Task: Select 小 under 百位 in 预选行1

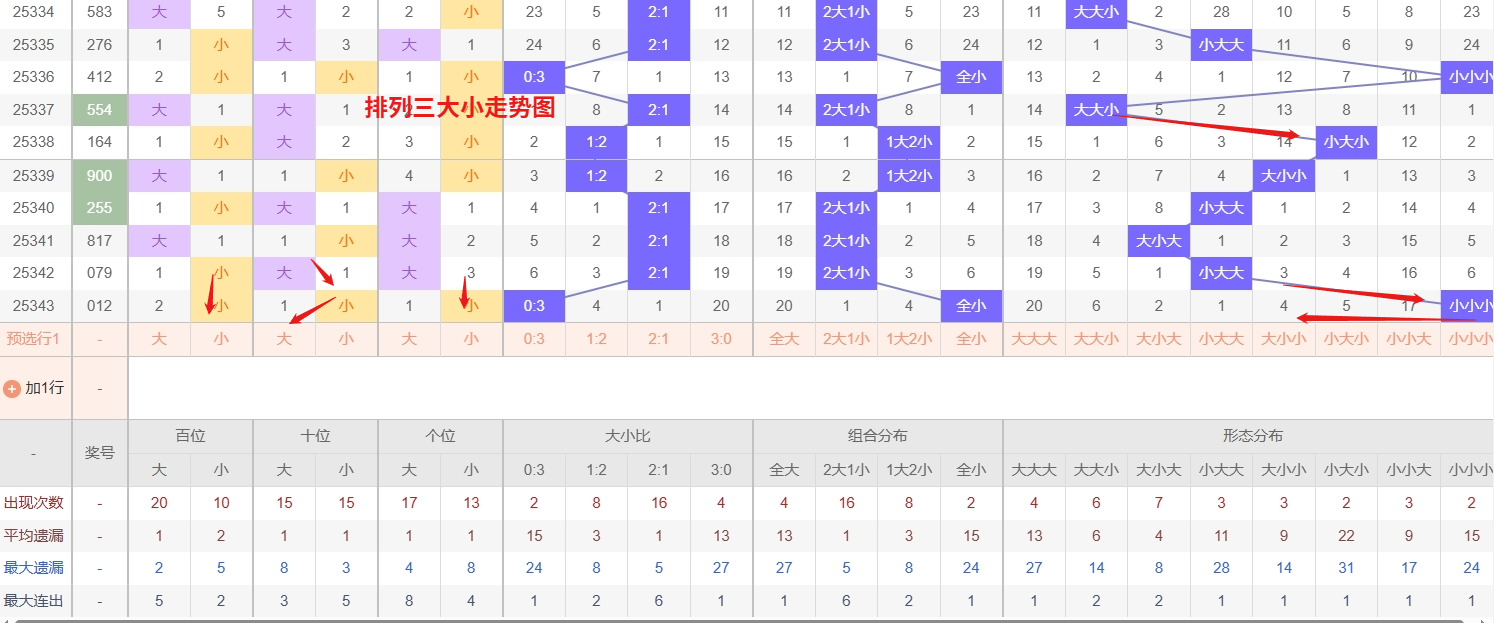Action: 221,339
